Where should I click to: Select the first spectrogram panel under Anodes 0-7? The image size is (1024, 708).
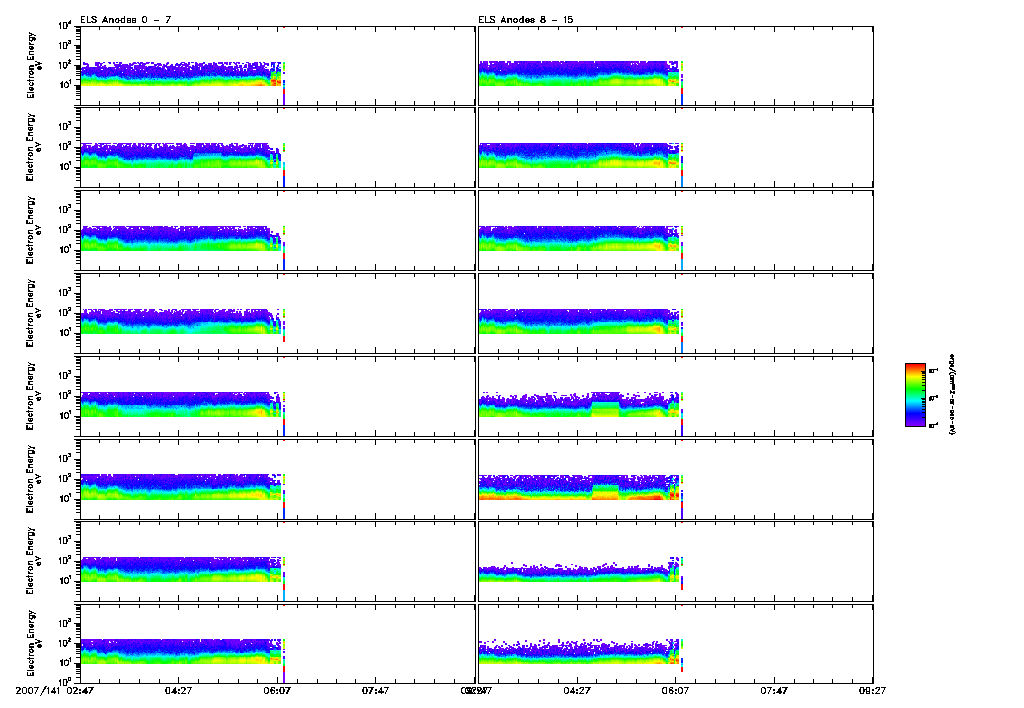pyautogui.click(x=277, y=65)
